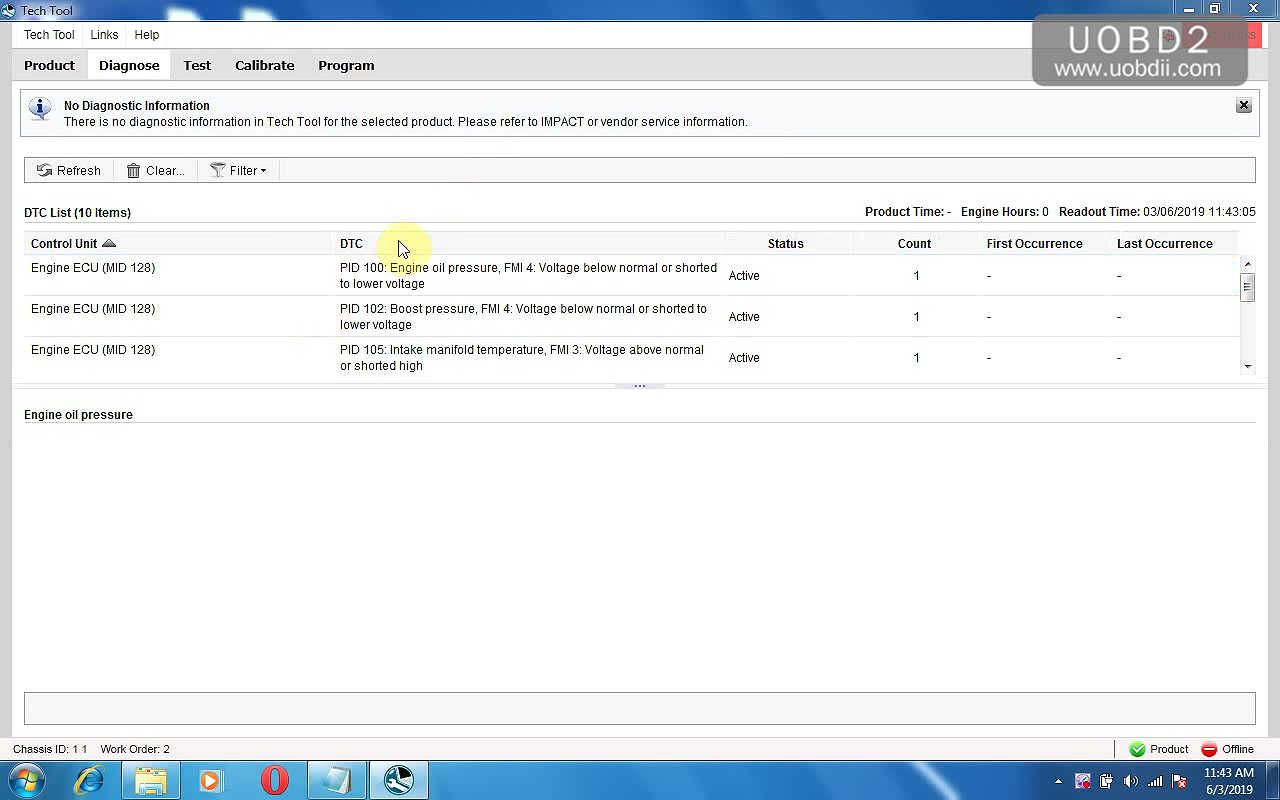This screenshot has width=1280, height=800.
Task: Click the Work Order: 2 status text
Action: [135, 749]
